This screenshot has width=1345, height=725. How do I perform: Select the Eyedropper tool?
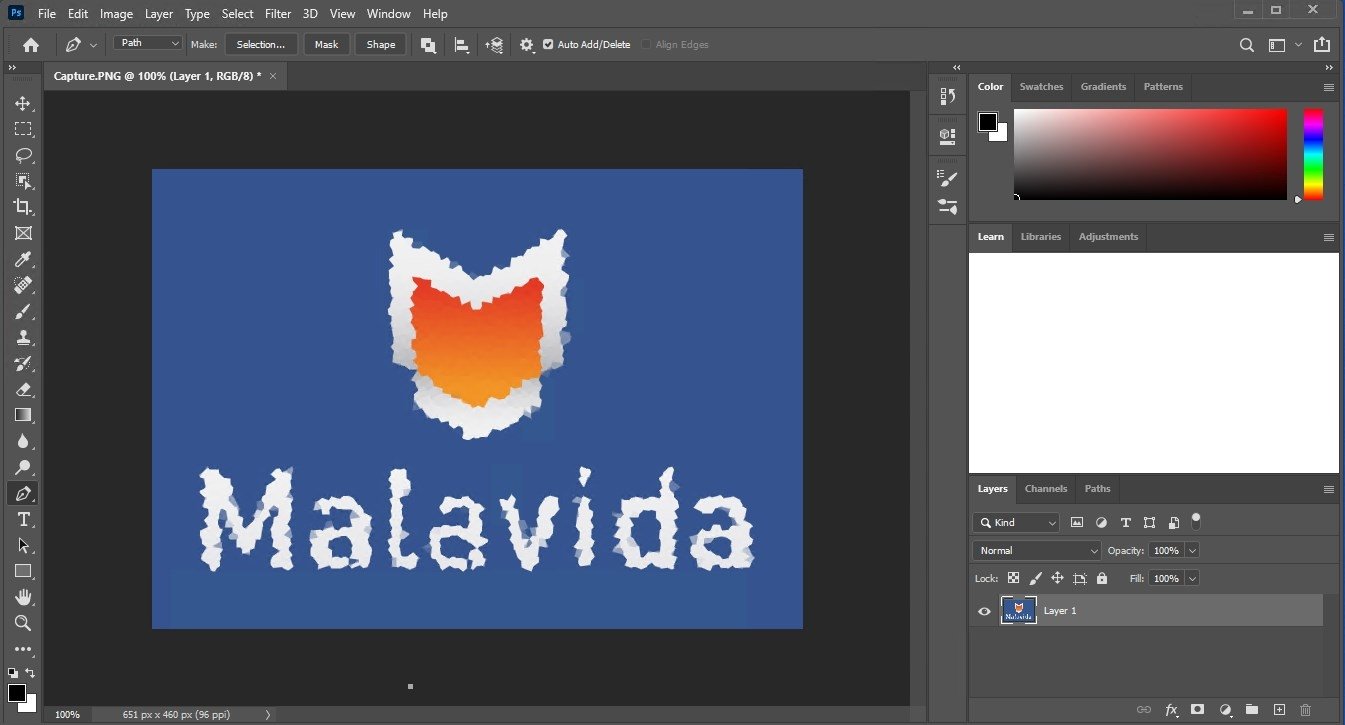point(23,259)
